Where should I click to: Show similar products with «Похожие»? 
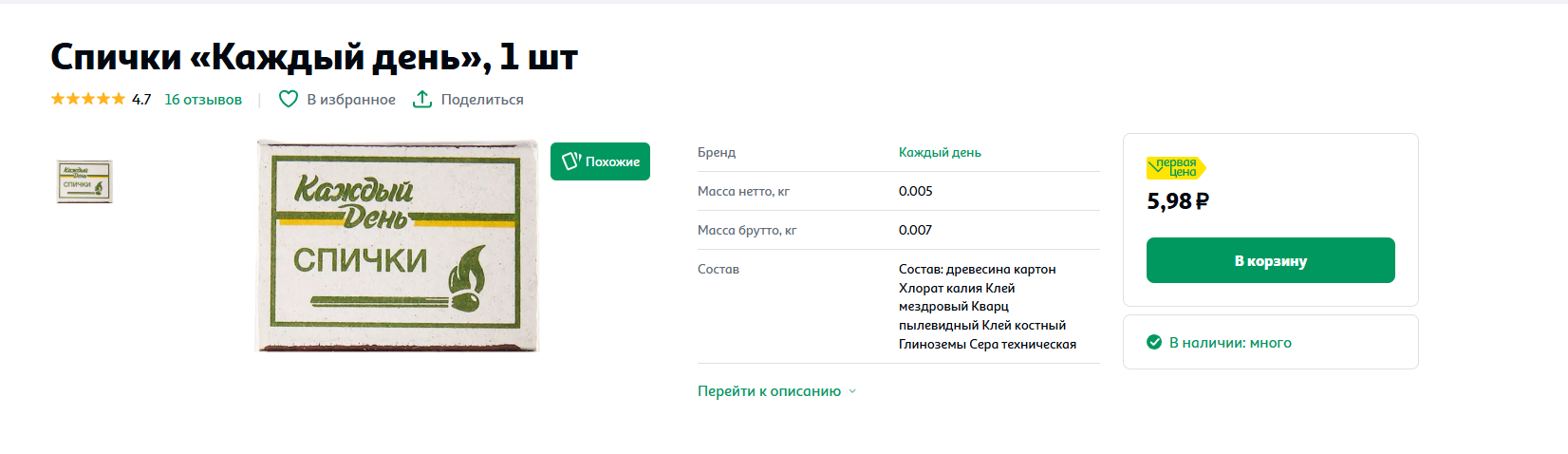[x=612, y=161]
